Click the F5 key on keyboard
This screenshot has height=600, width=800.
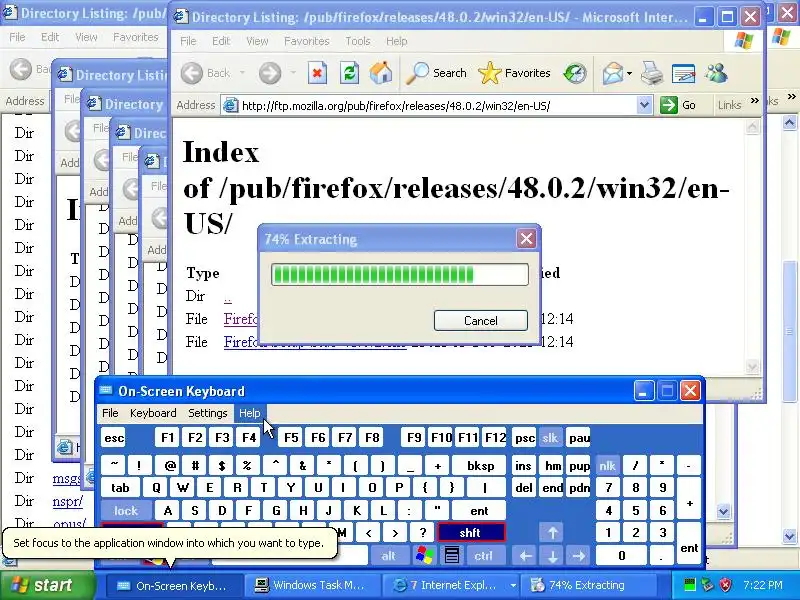pos(291,438)
